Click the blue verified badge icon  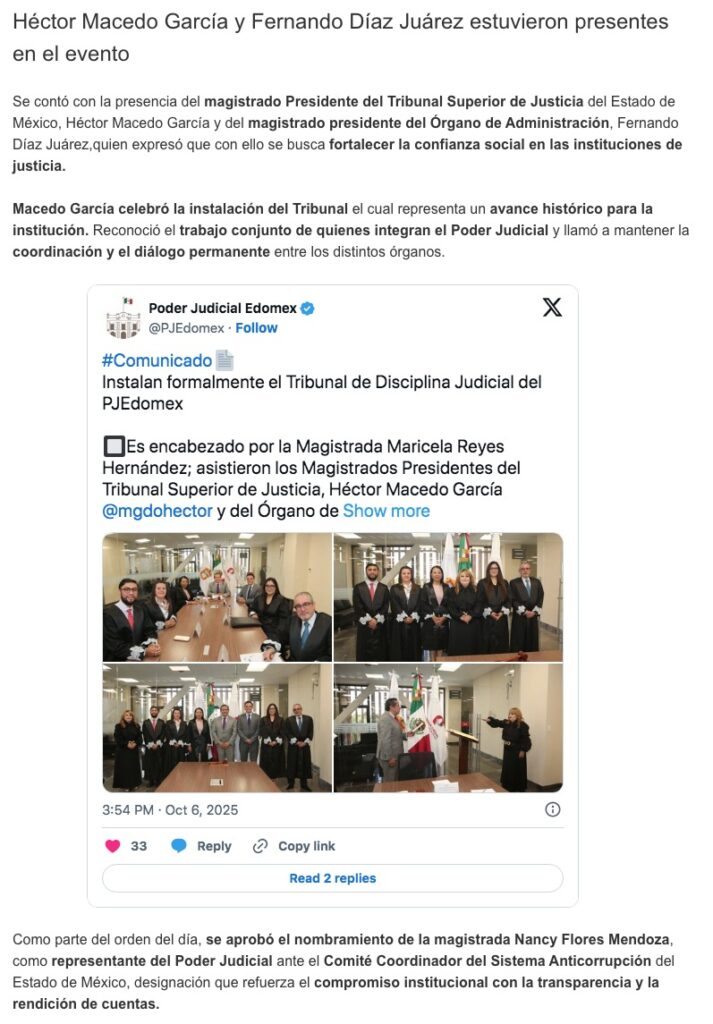point(307,308)
